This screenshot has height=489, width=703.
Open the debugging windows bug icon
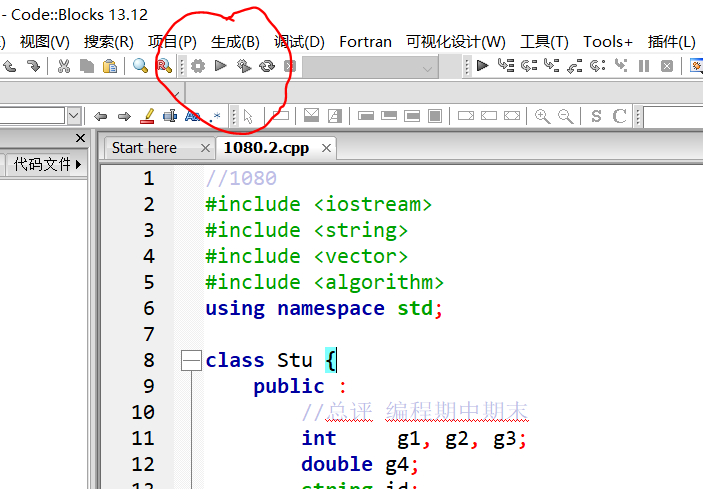pos(696,66)
